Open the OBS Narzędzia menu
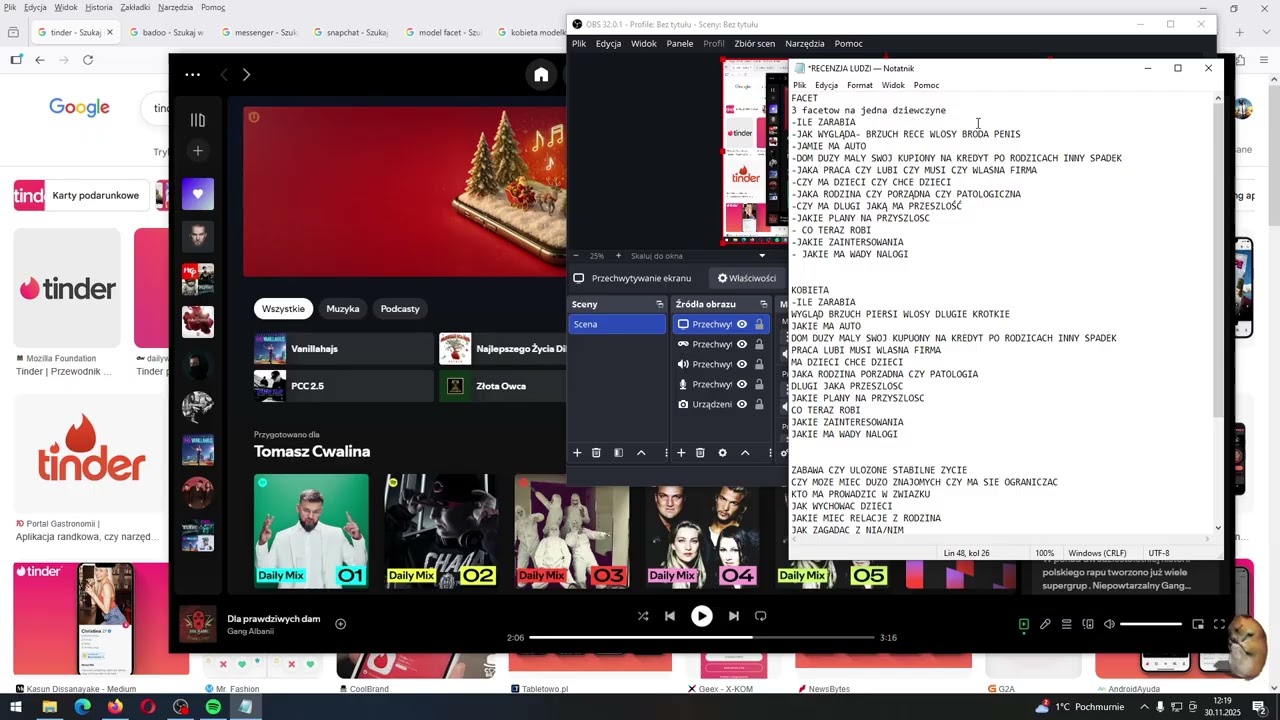Image resolution: width=1280 pixels, height=720 pixels. (805, 44)
